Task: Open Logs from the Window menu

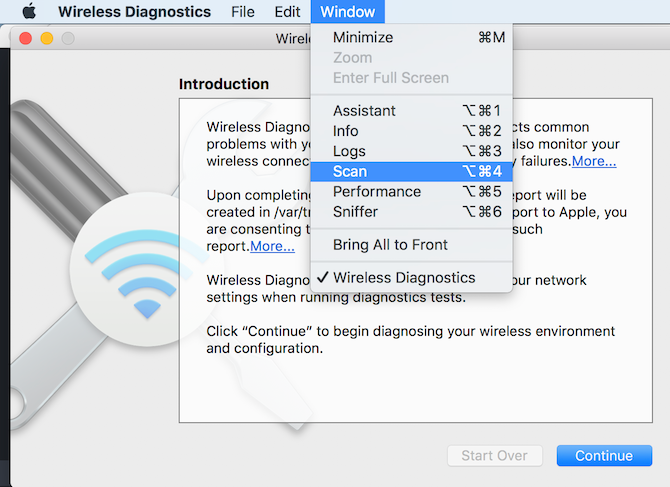Action: click(x=349, y=151)
